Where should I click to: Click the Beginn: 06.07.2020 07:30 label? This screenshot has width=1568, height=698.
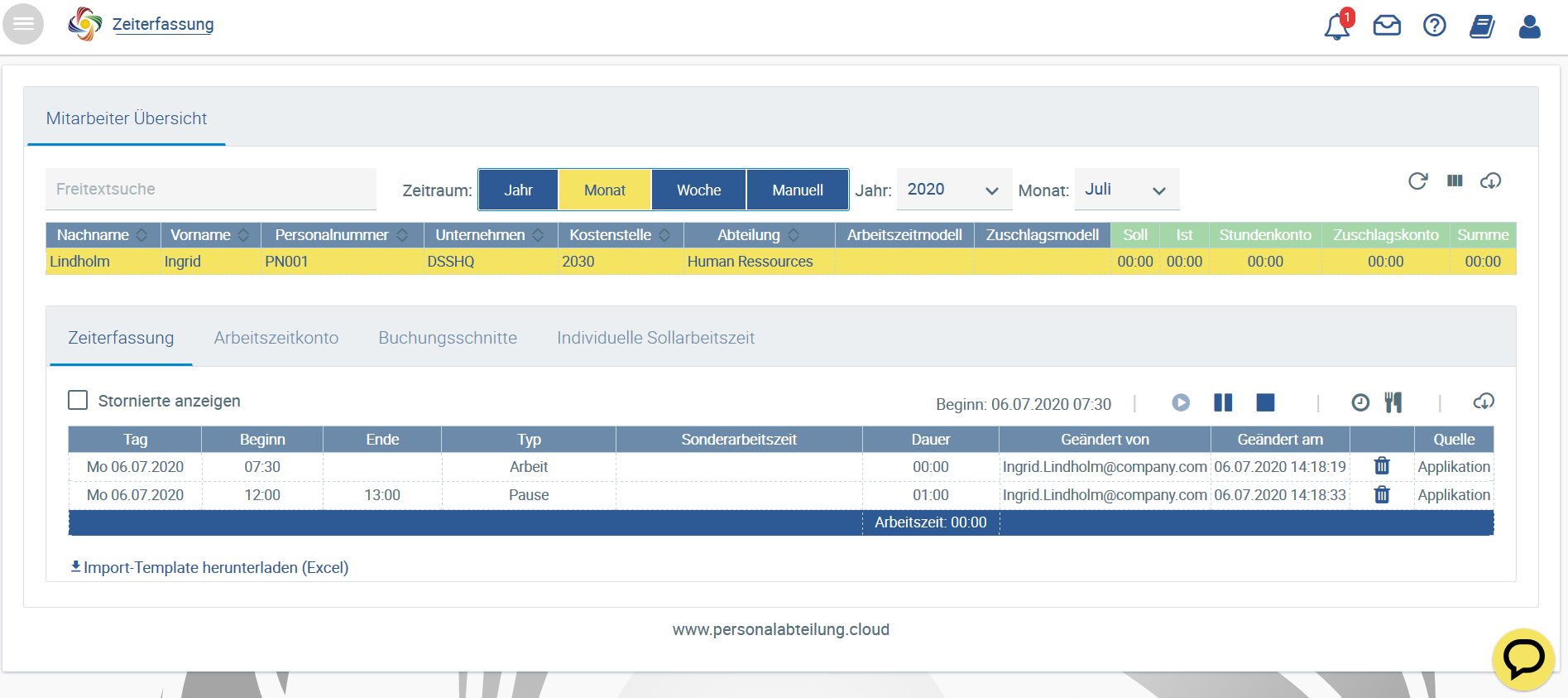[x=1024, y=404]
